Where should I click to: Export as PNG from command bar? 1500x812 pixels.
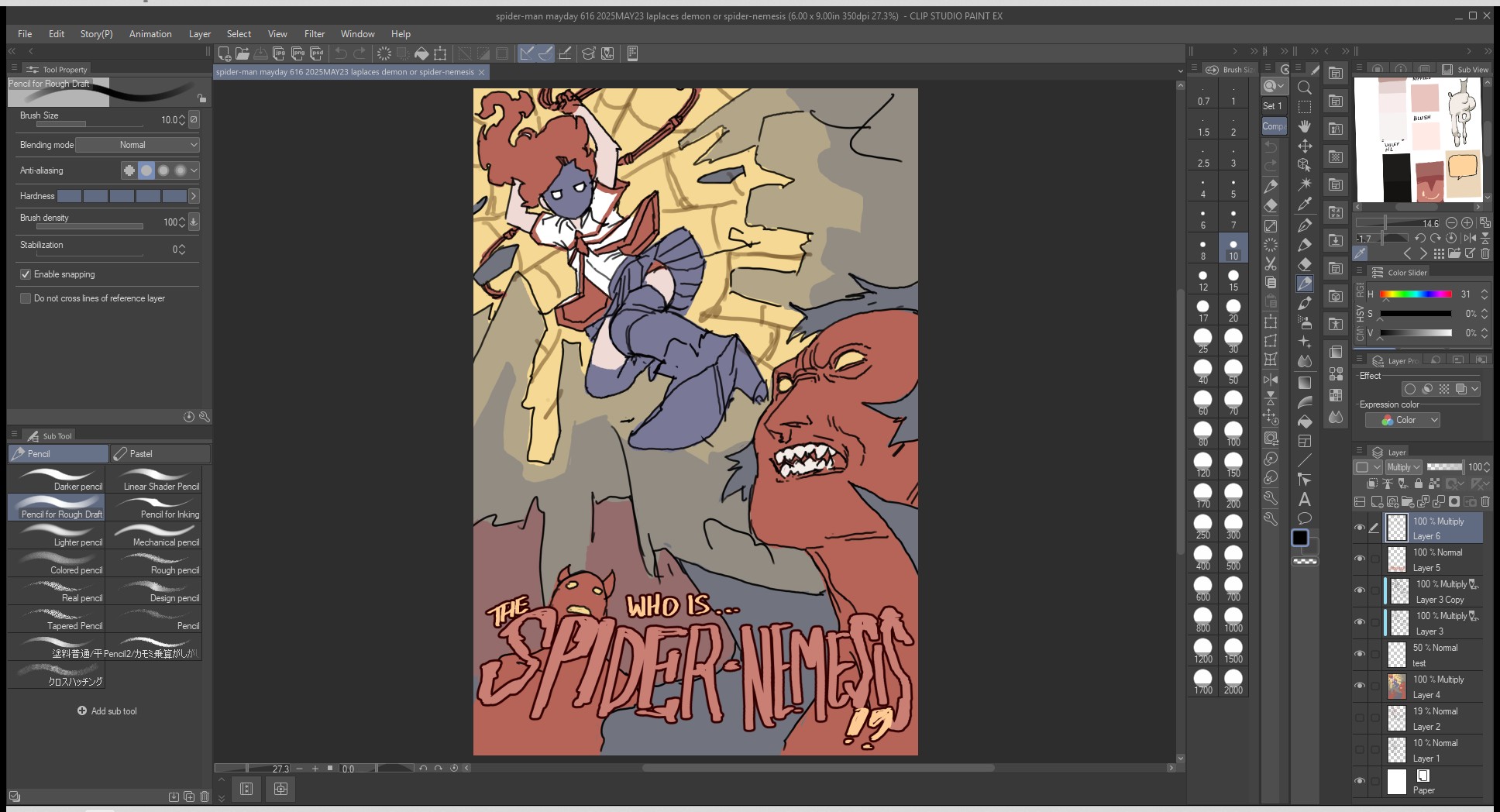pos(298,53)
